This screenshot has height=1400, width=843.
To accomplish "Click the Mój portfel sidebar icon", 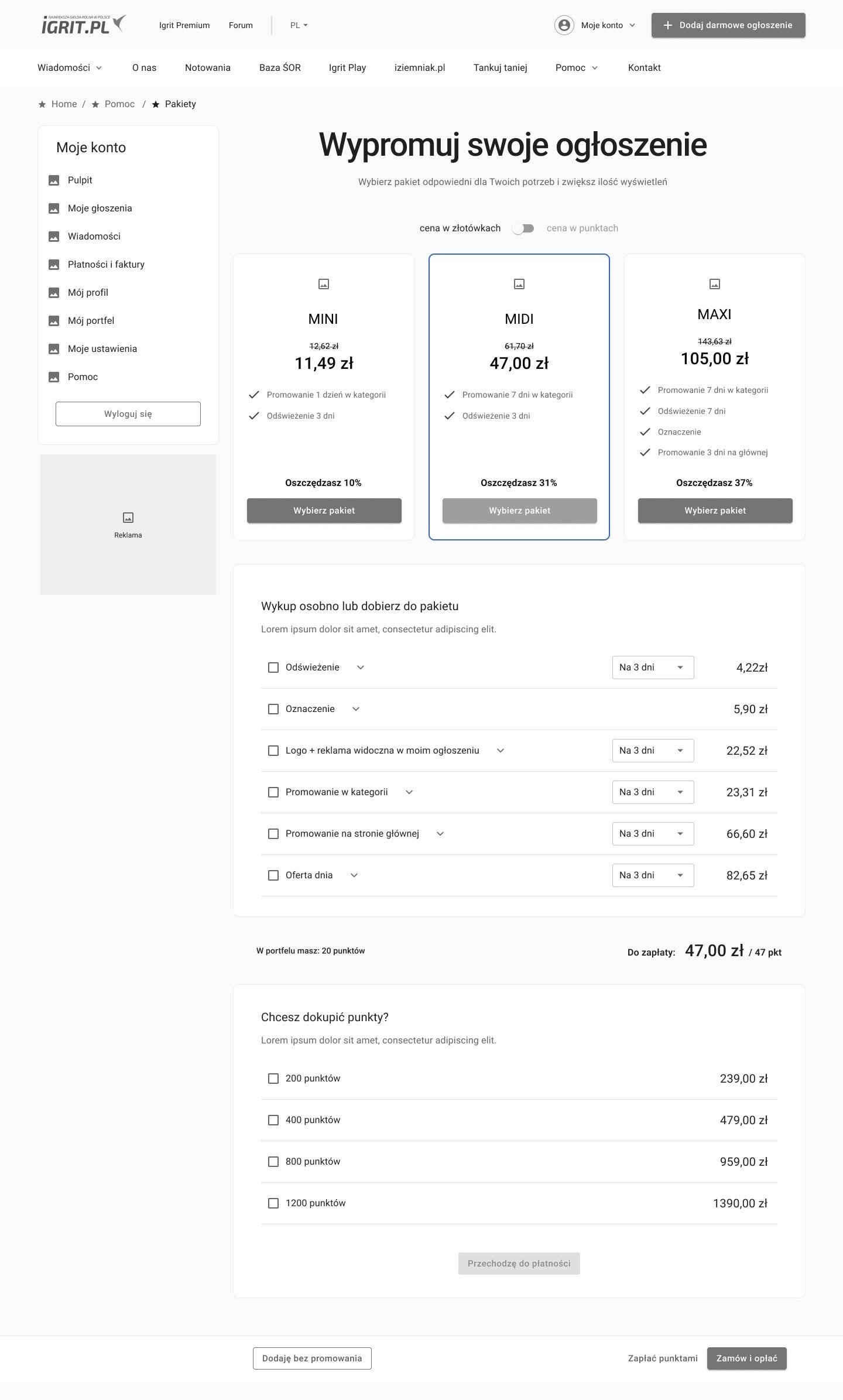I will pos(54,321).
